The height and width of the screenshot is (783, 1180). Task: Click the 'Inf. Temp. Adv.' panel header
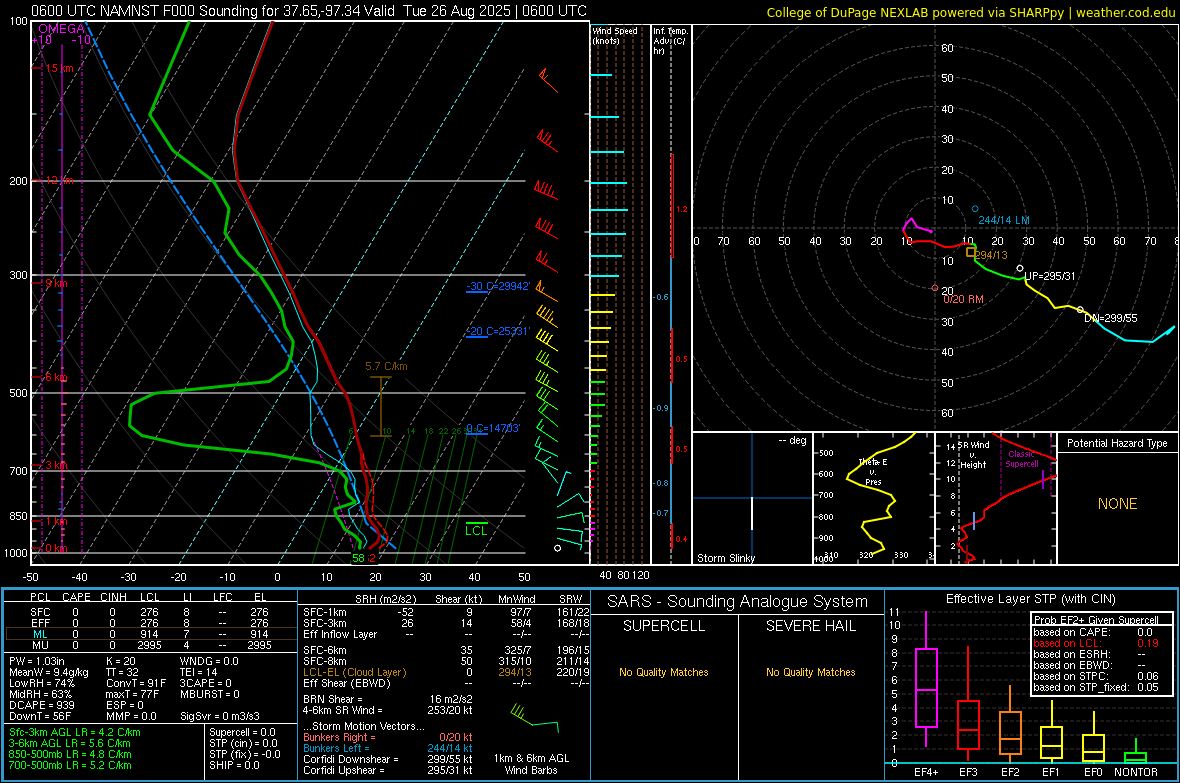670,41
